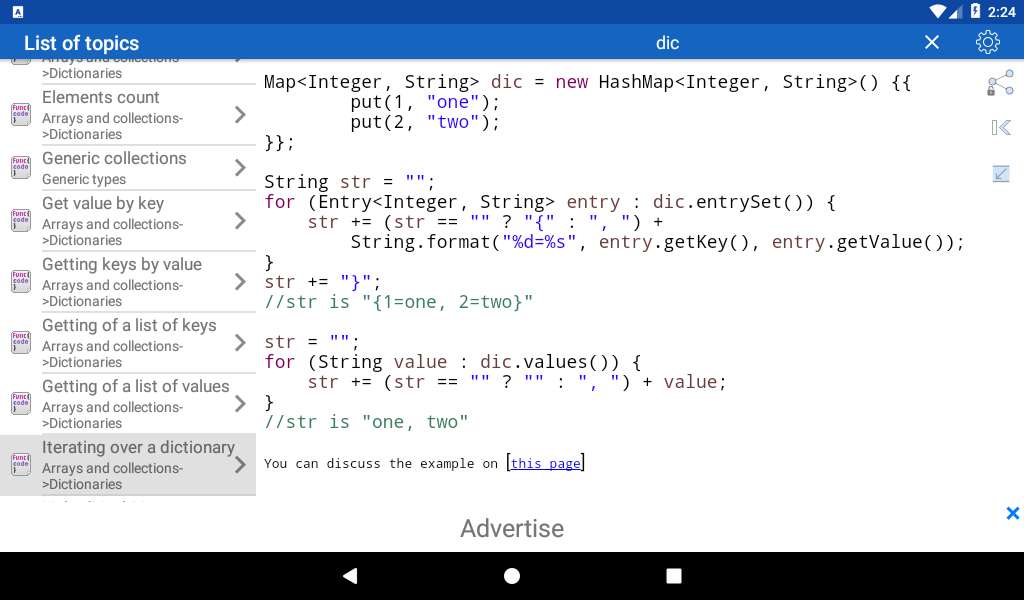Tap the 'put(1, "one");' code line

425,103
